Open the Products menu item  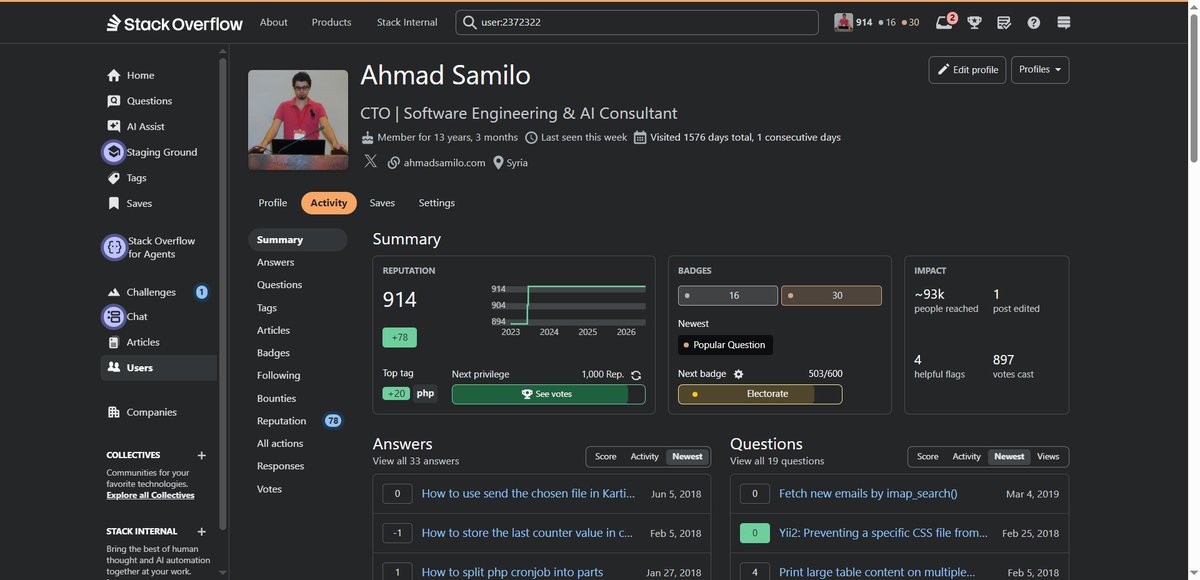(x=331, y=22)
